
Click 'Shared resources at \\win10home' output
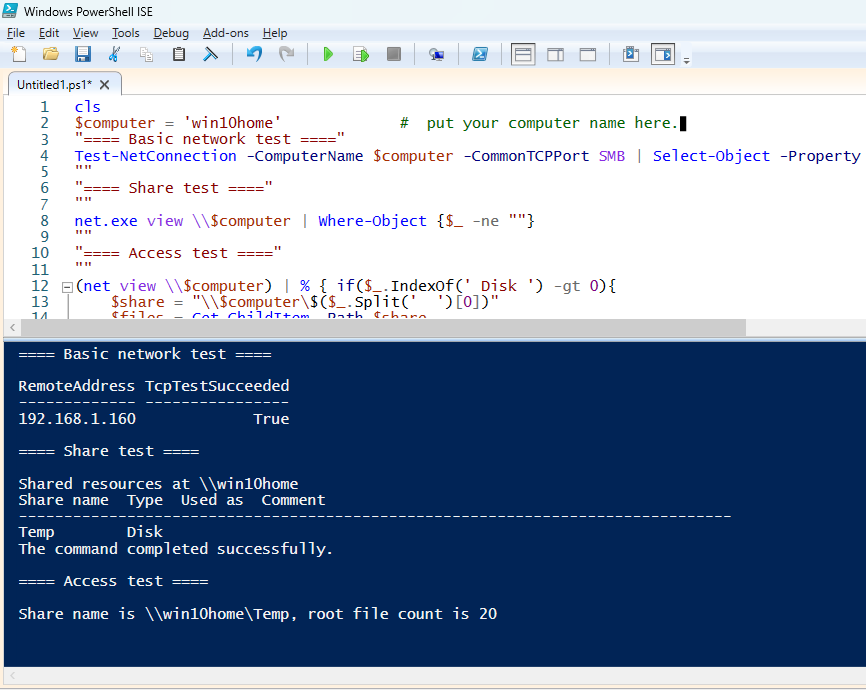pos(158,484)
